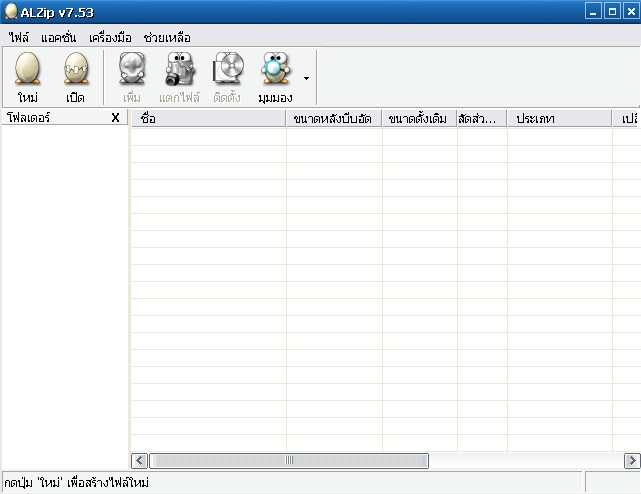Sort by ชื่อ (Name) column header
Viewport: 641px width, 494px height.
208,119
